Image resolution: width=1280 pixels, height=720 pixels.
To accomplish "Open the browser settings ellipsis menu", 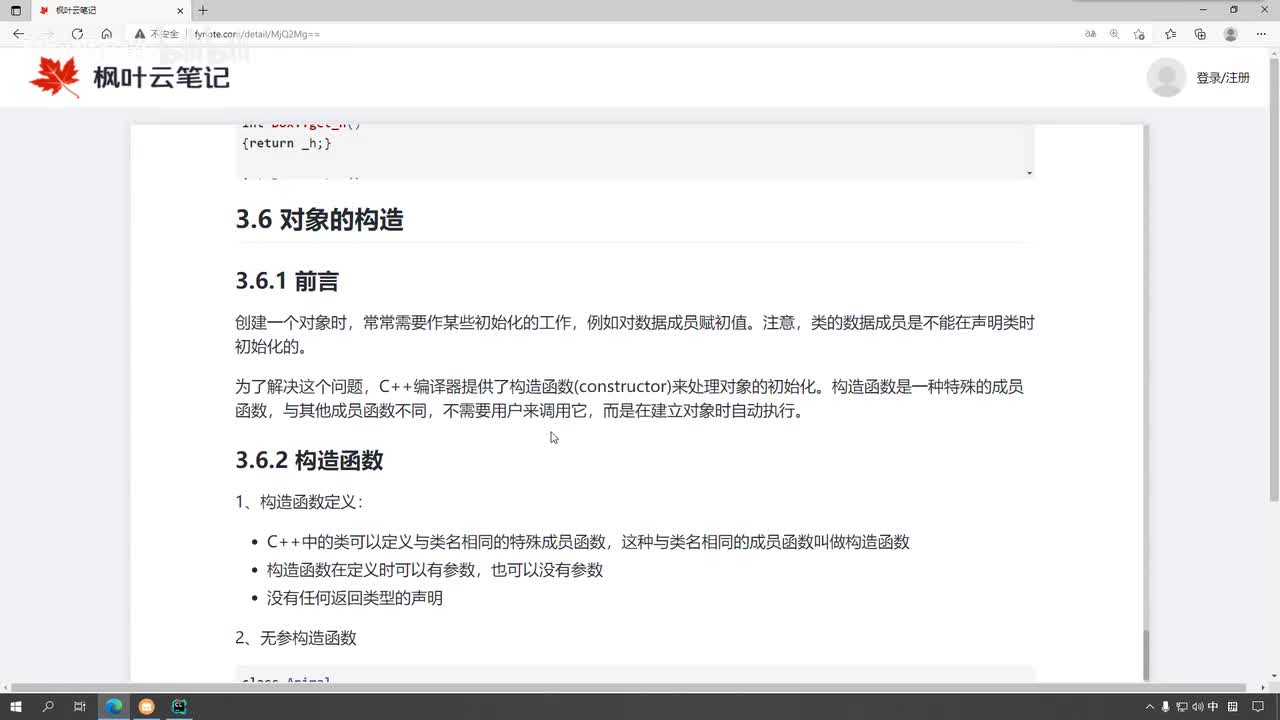I will pos(1261,34).
